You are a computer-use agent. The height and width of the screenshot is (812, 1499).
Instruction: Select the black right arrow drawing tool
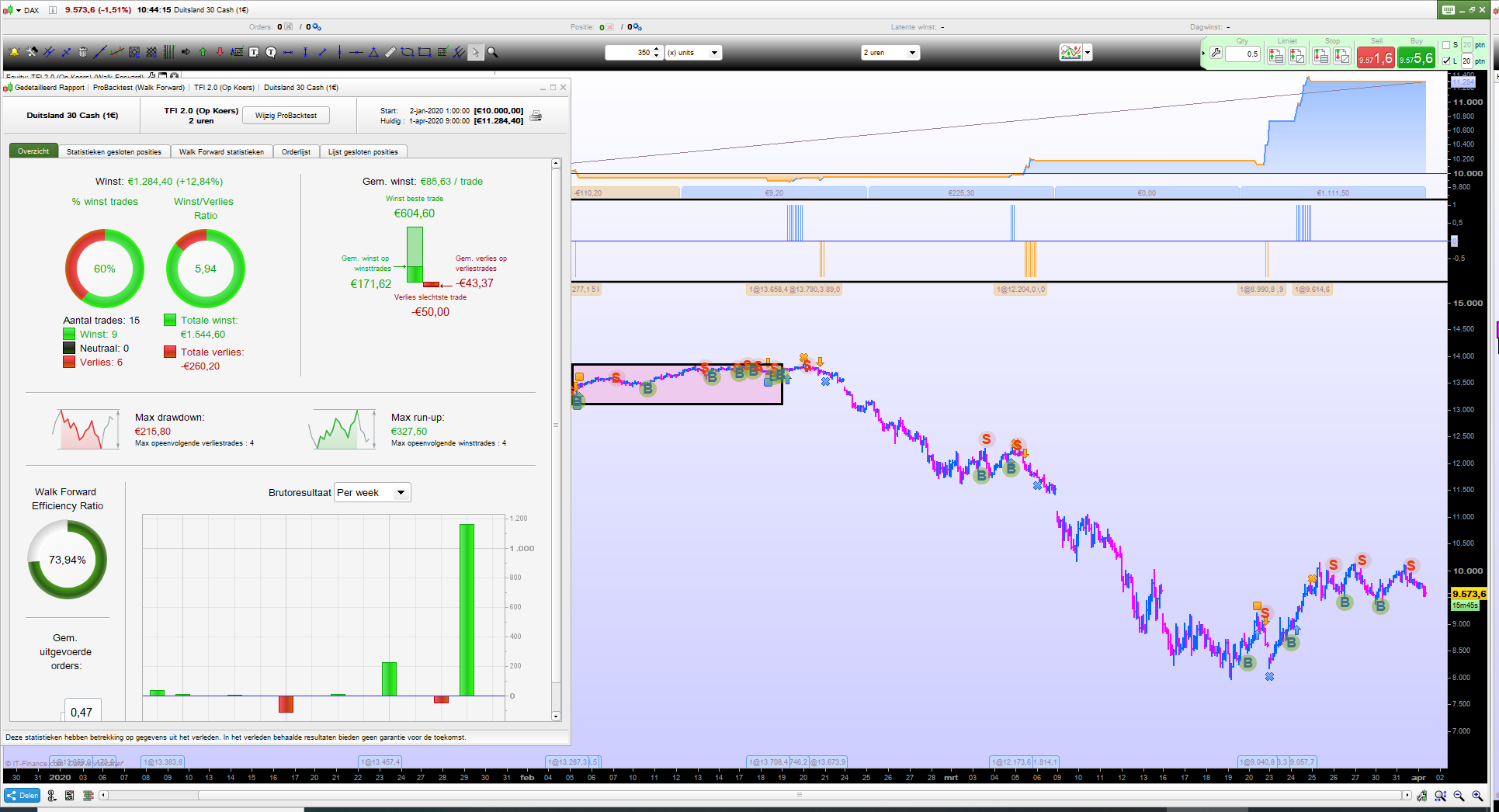186,53
